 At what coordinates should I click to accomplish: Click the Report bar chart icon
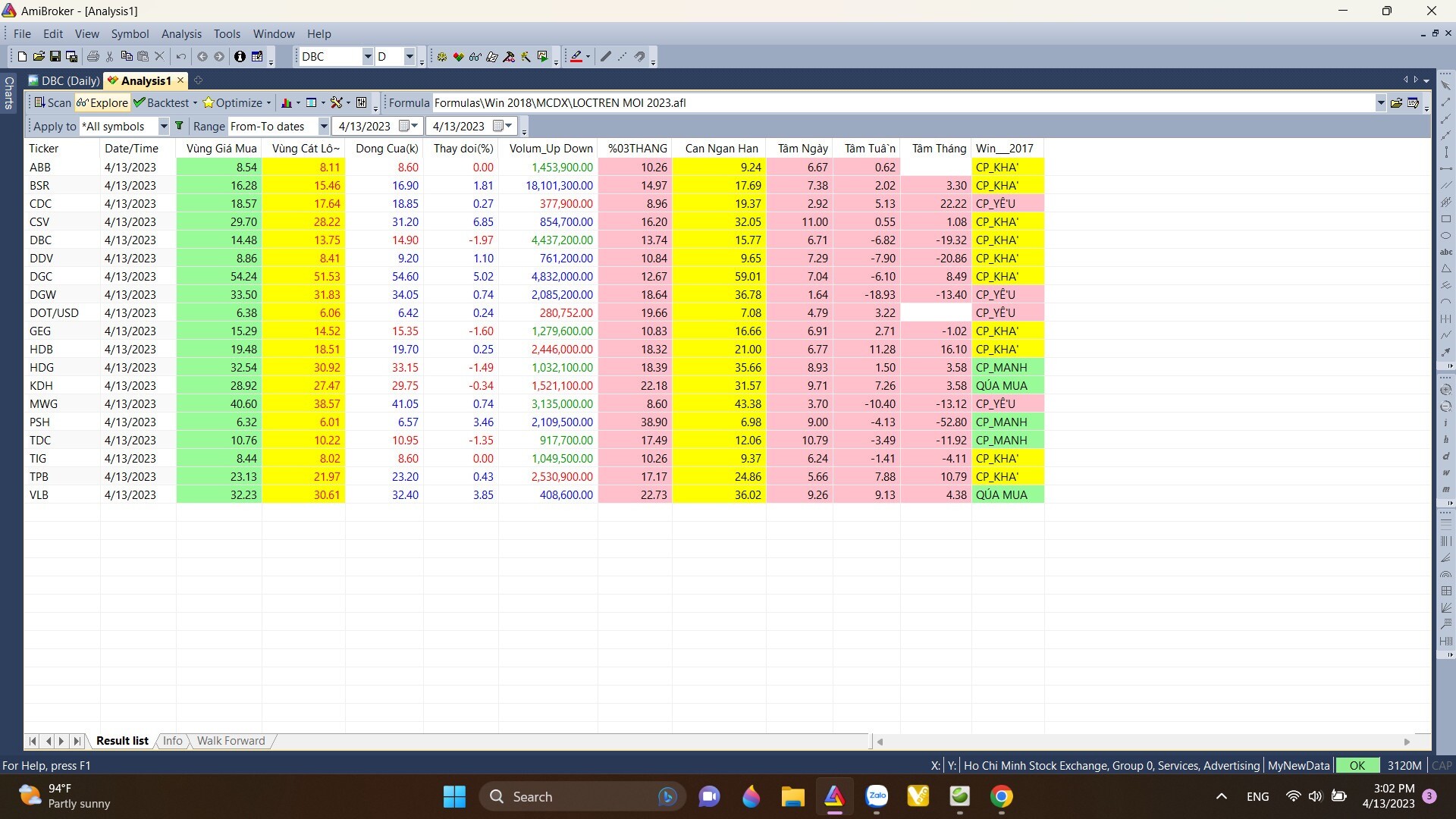coord(287,103)
